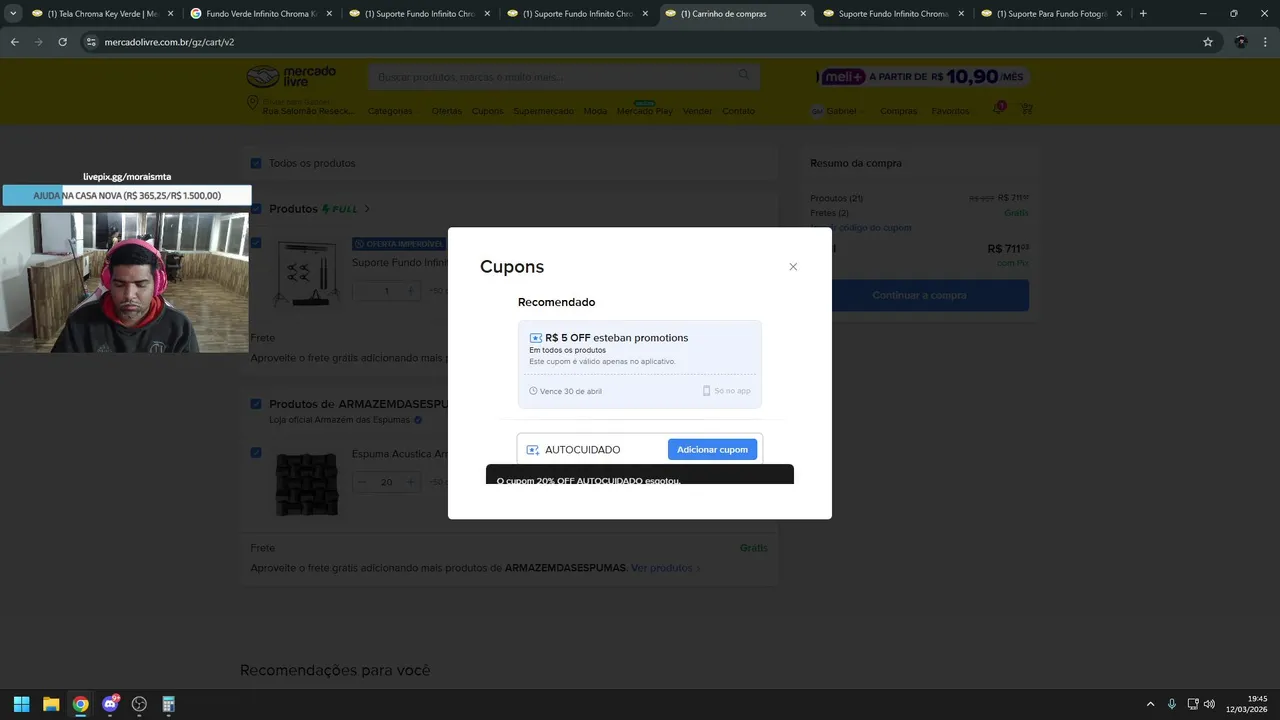Image resolution: width=1280 pixels, height=720 pixels.
Task: Switch to Tela Chroma Key Verde tab
Action: point(102,14)
